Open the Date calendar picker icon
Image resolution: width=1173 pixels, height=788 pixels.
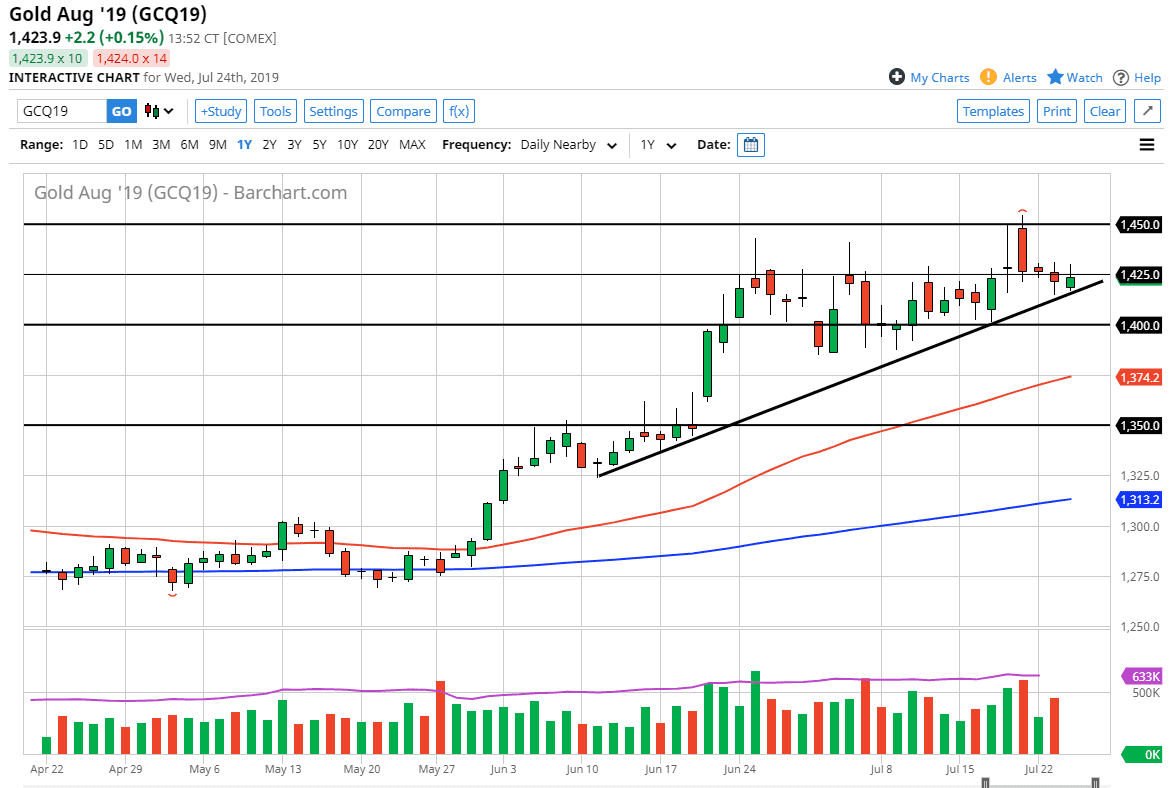[750, 144]
